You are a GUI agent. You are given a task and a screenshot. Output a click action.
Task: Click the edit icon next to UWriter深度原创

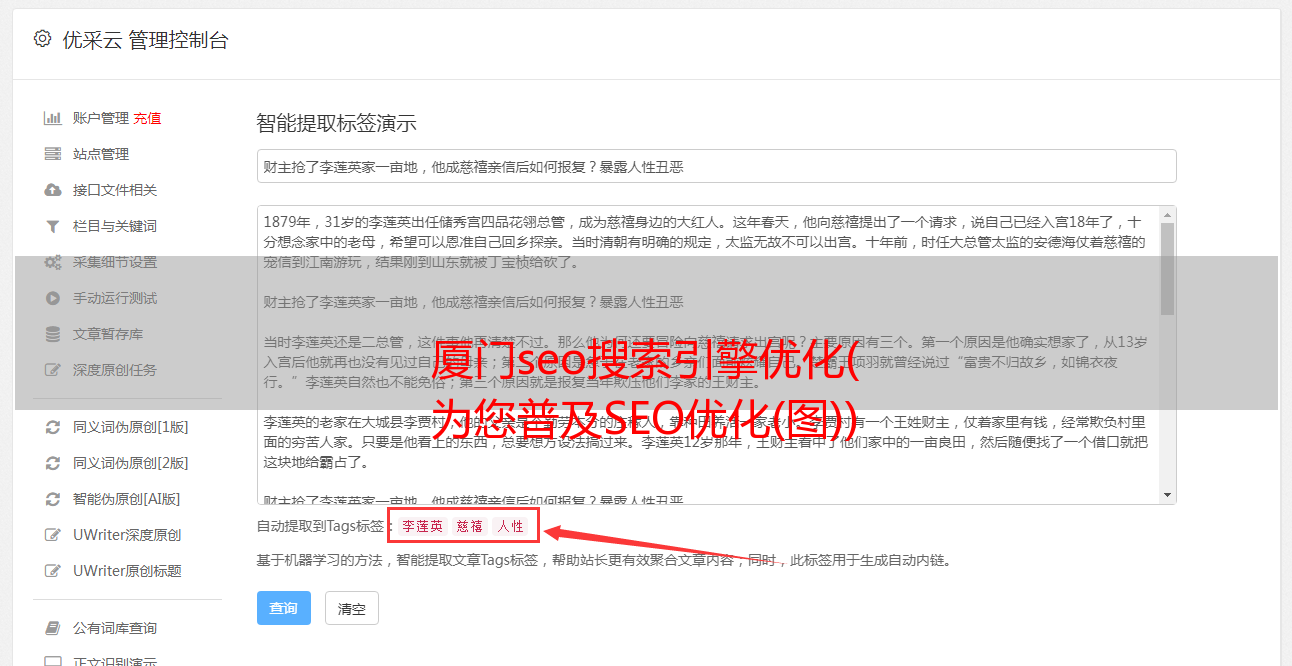[x=53, y=535]
